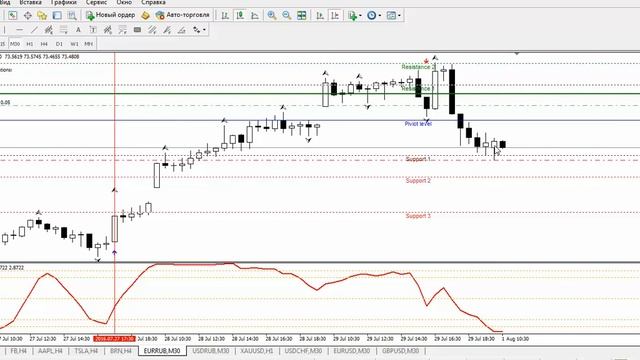This screenshot has width=640, height=360.
Task: Click the Pivot level label
Action: (418, 124)
